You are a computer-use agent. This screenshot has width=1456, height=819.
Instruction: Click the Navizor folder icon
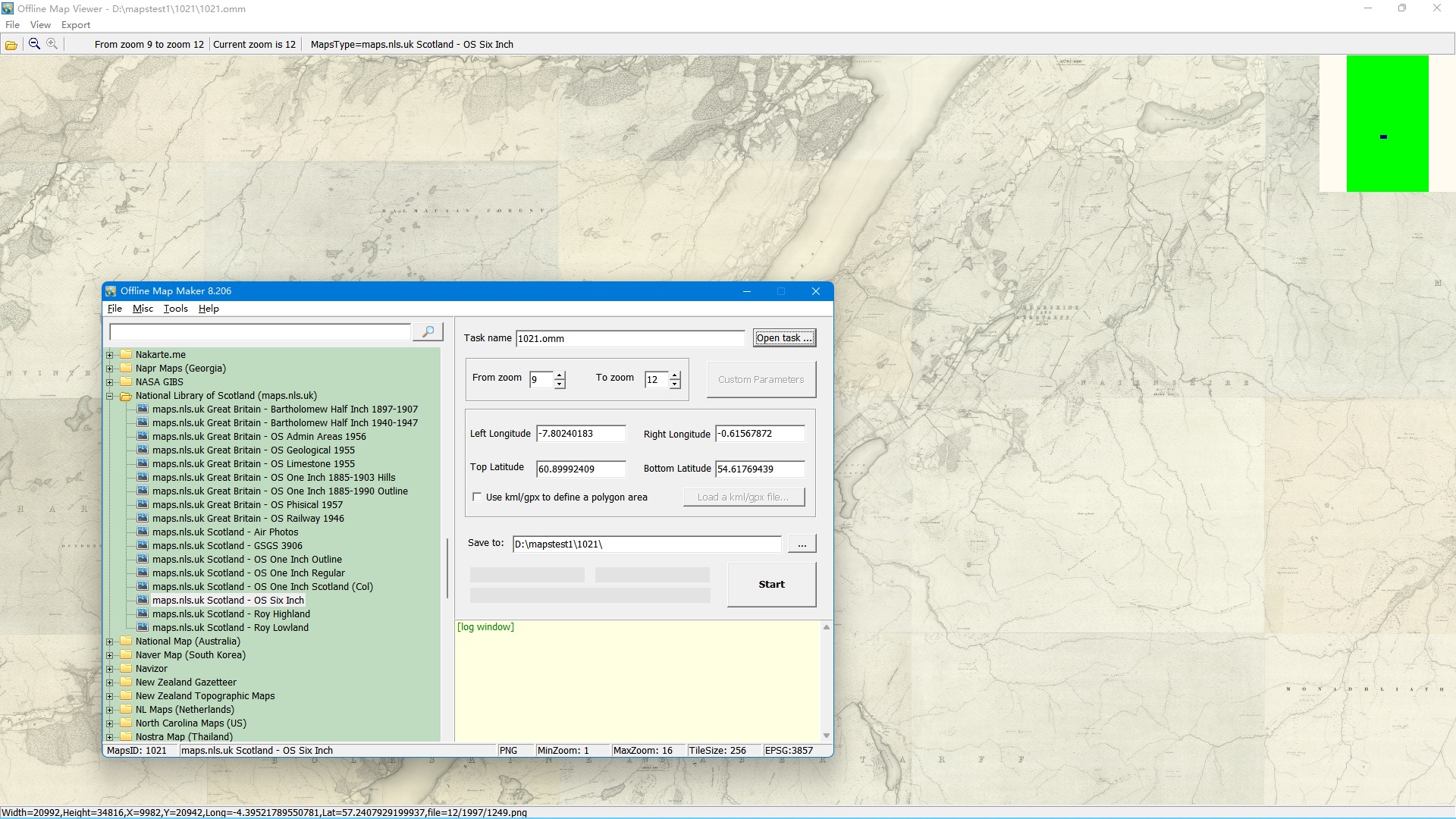point(126,668)
